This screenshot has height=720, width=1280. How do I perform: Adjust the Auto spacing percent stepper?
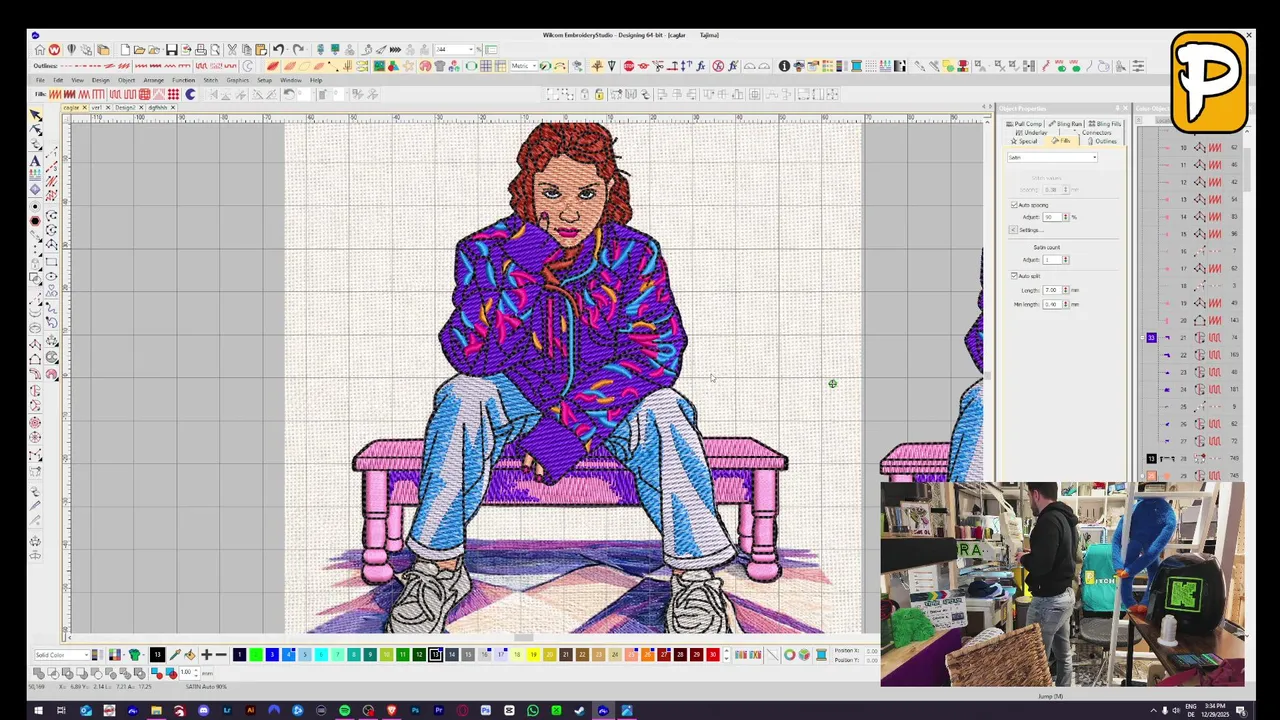[x=1066, y=217]
